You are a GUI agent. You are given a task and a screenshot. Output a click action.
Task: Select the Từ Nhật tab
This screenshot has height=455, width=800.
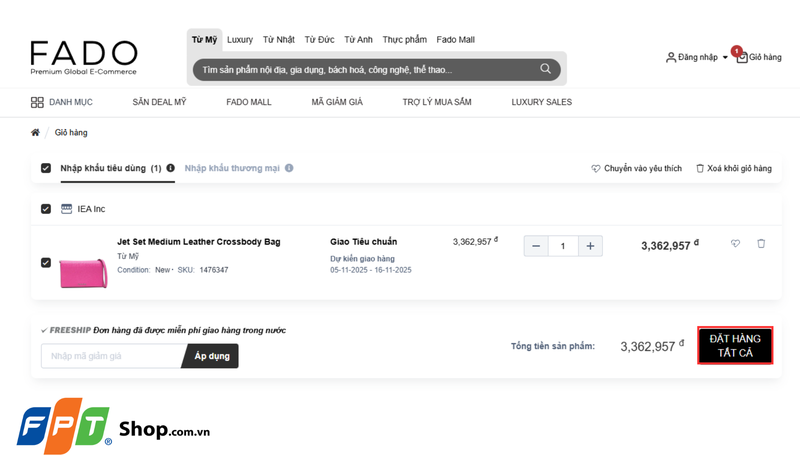[x=279, y=40]
